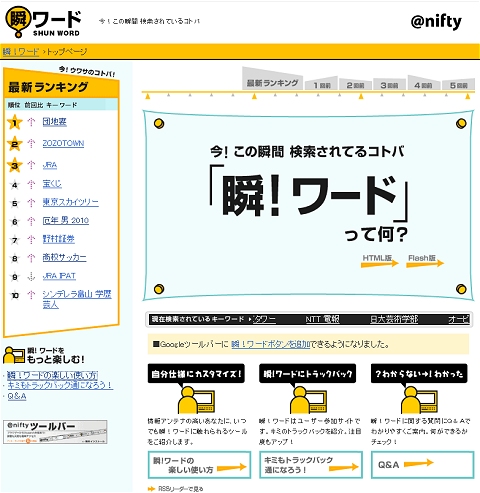Click ticker keyword 日大芸術学部

pyautogui.click(x=394, y=319)
